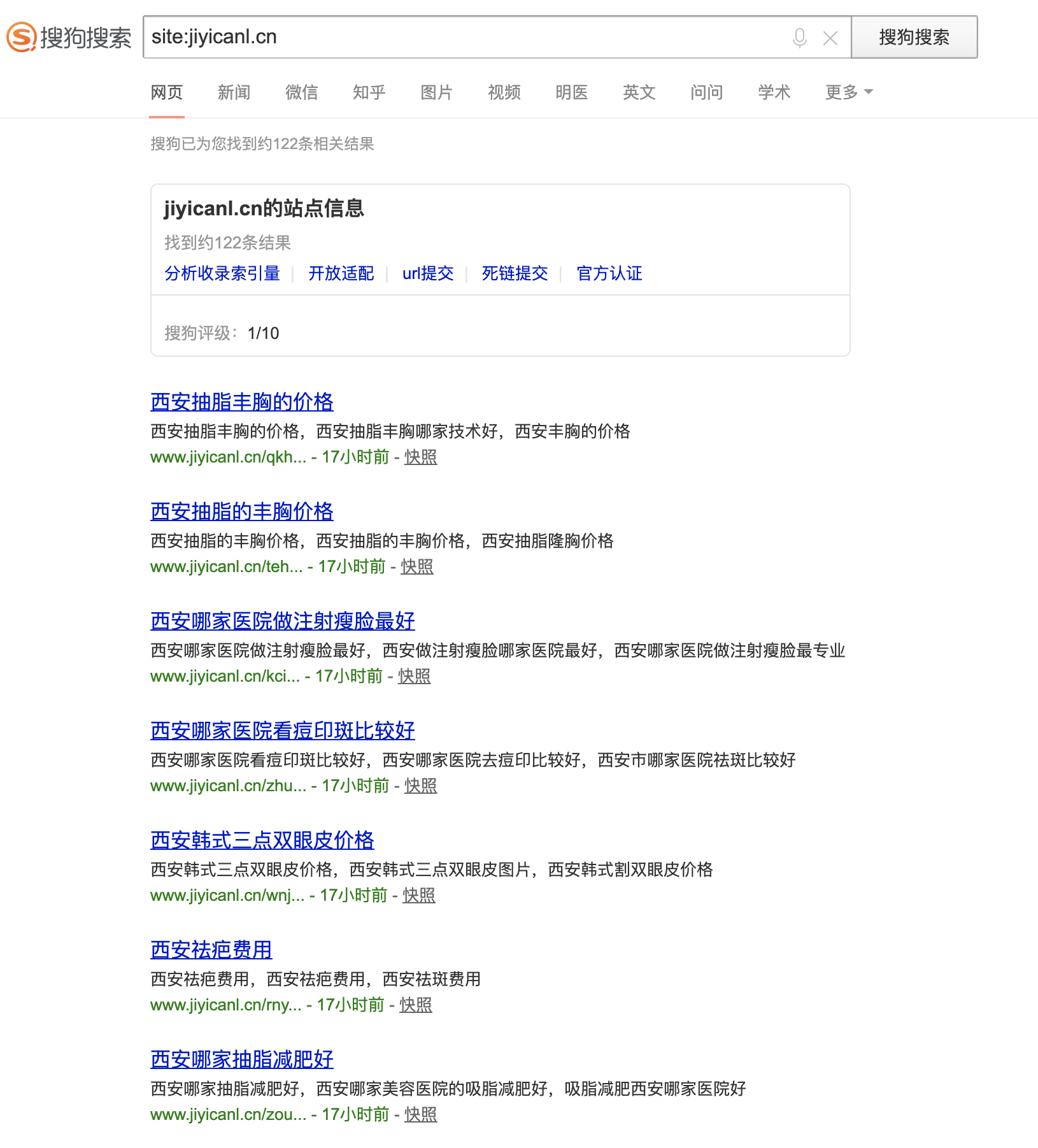
Task: Click the URL www.jiyicanl.cn/qkh...
Action: coord(229,457)
